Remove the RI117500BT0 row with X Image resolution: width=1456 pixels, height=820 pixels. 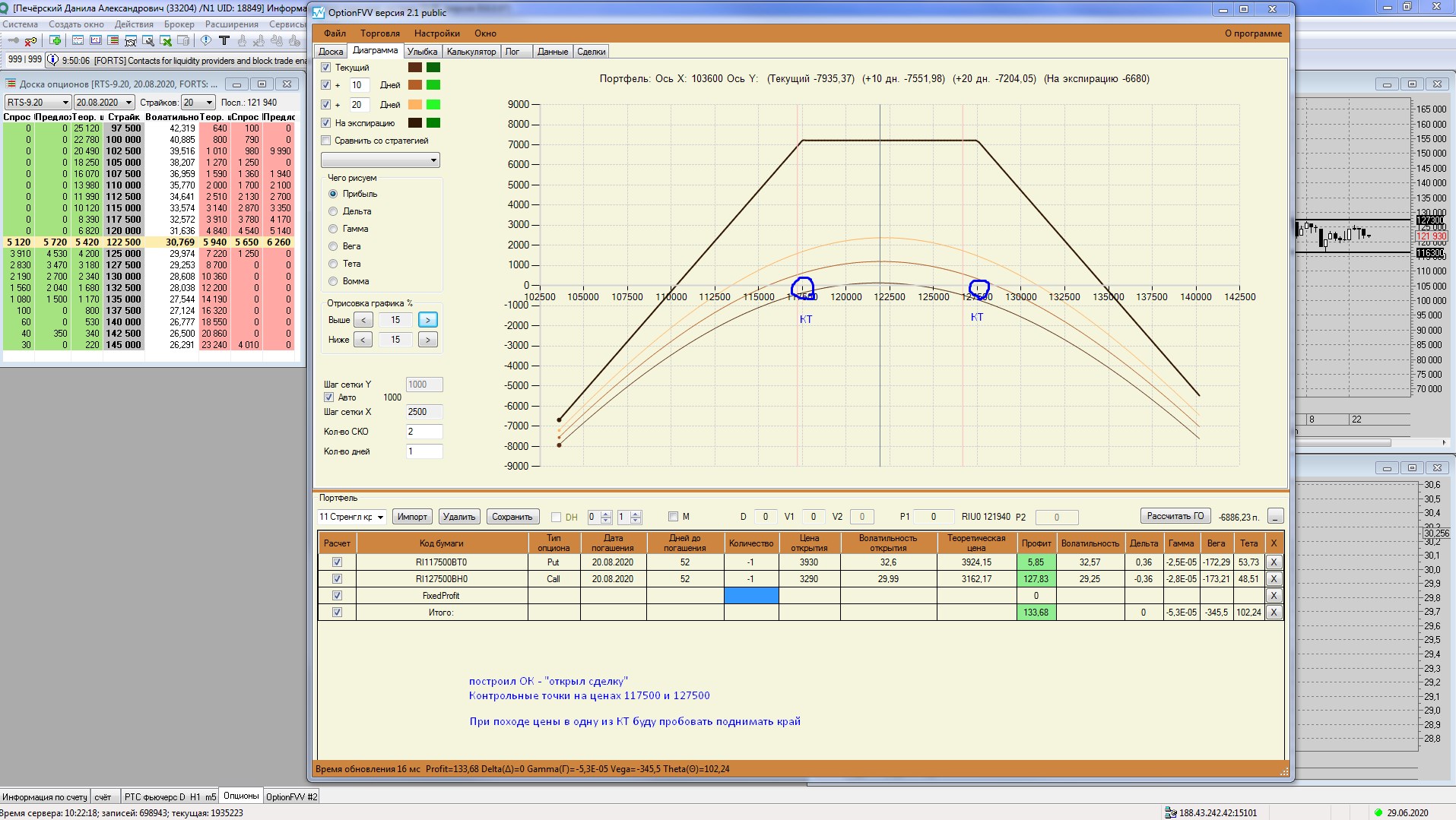1274,562
